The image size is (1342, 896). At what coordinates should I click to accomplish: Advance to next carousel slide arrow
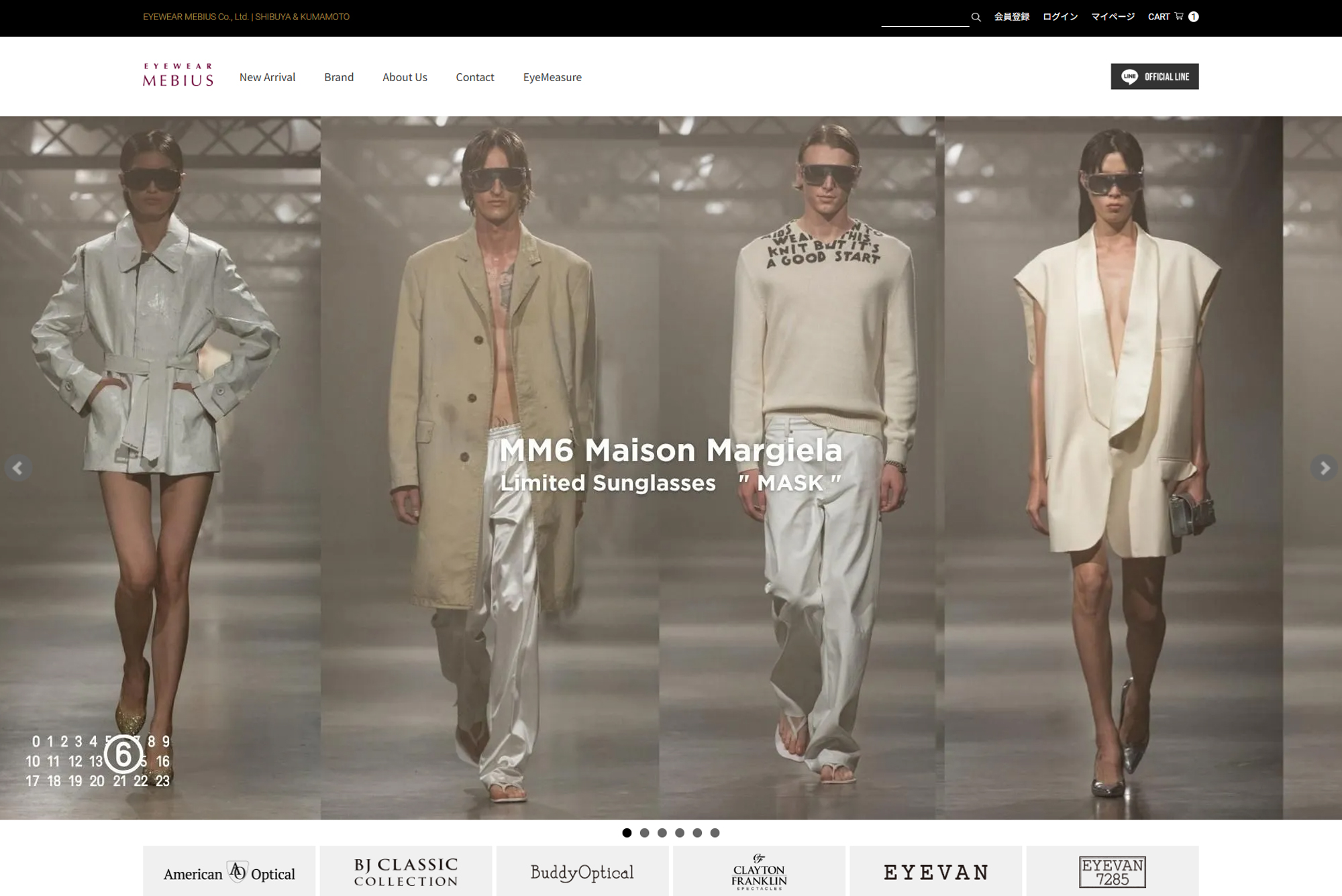point(1324,467)
